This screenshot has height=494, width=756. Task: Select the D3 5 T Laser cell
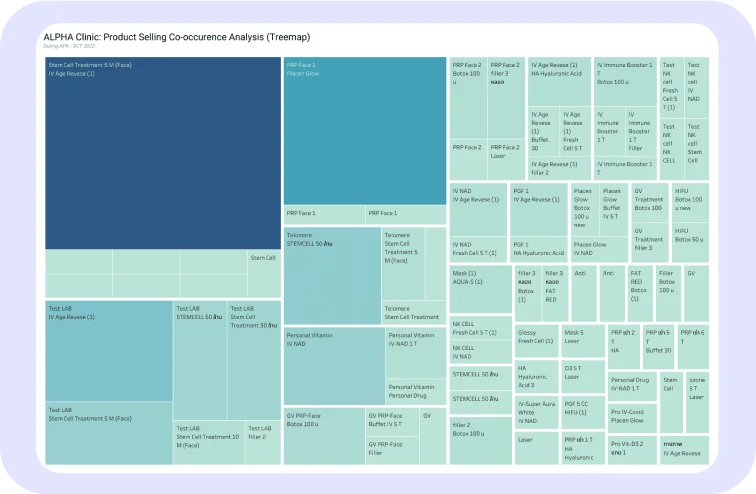[583, 377]
